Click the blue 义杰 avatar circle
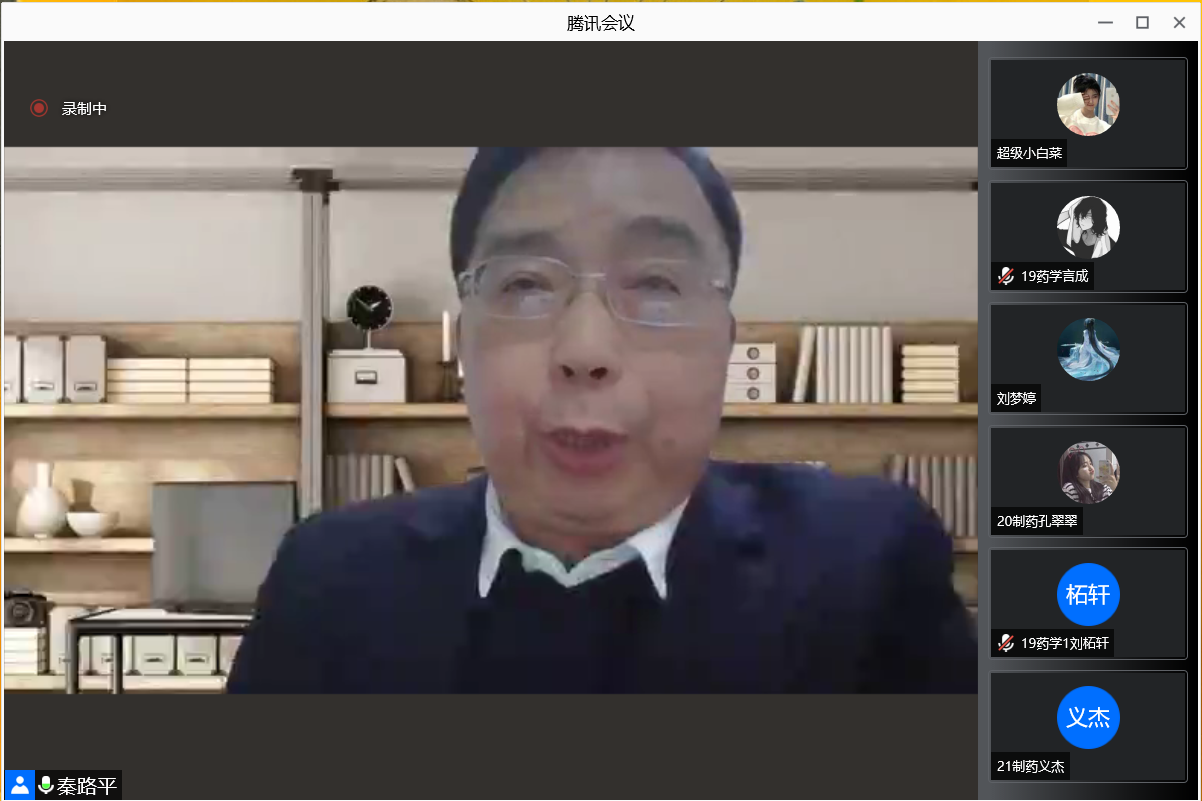This screenshot has width=1202, height=801. coord(1088,717)
